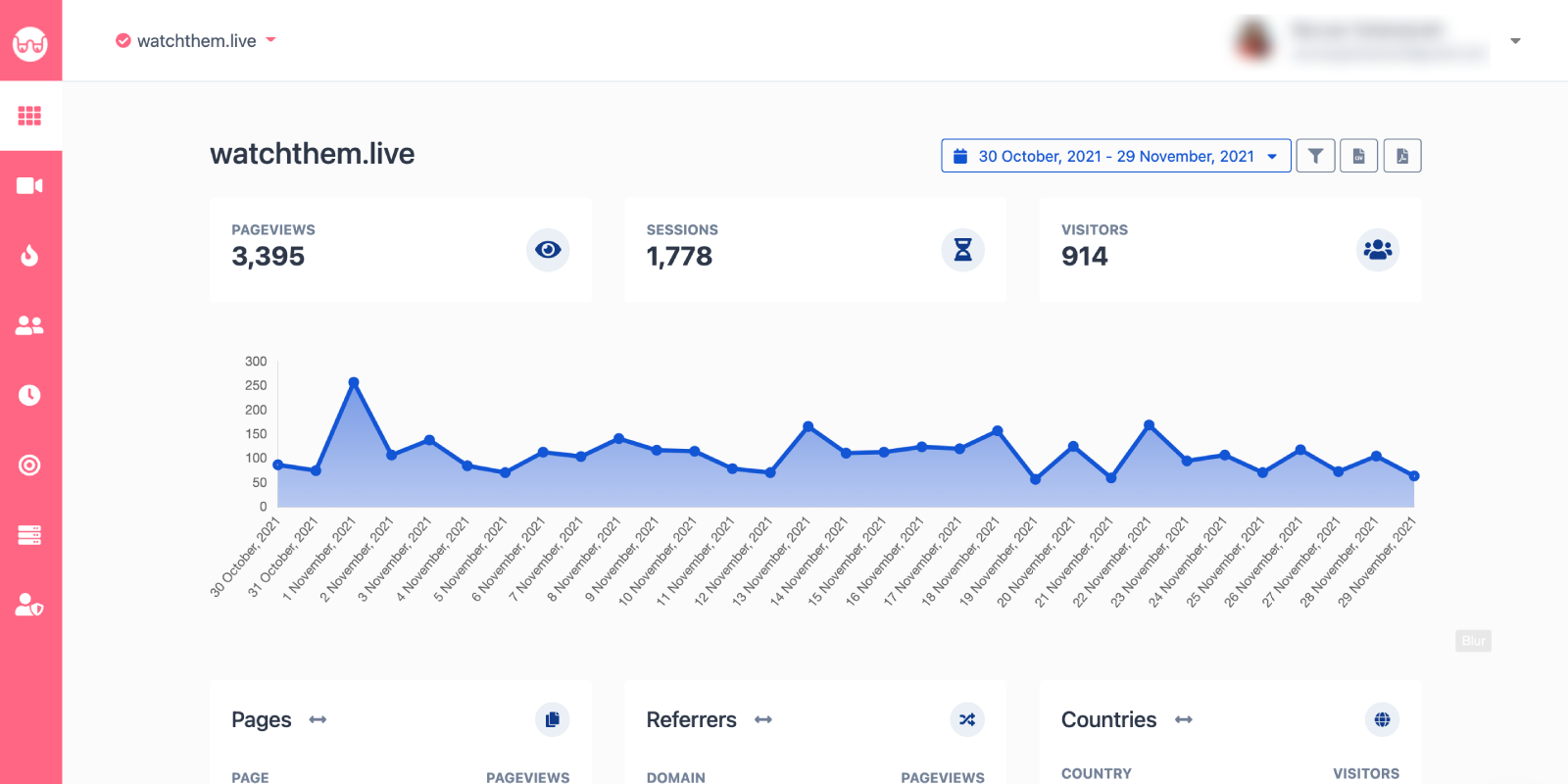
Task: Click the blurred user profile avatar
Action: tap(1254, 40)
